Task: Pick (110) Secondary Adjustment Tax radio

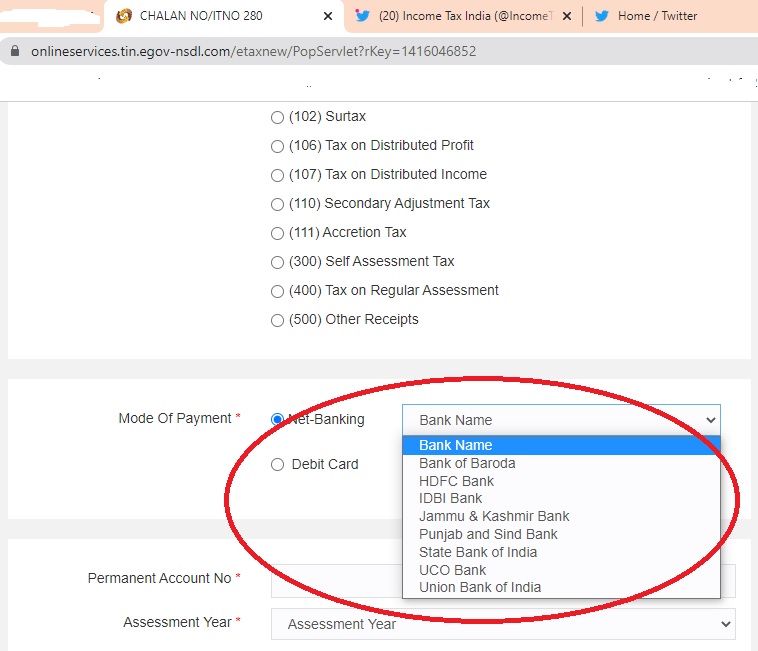Action: 277,204
